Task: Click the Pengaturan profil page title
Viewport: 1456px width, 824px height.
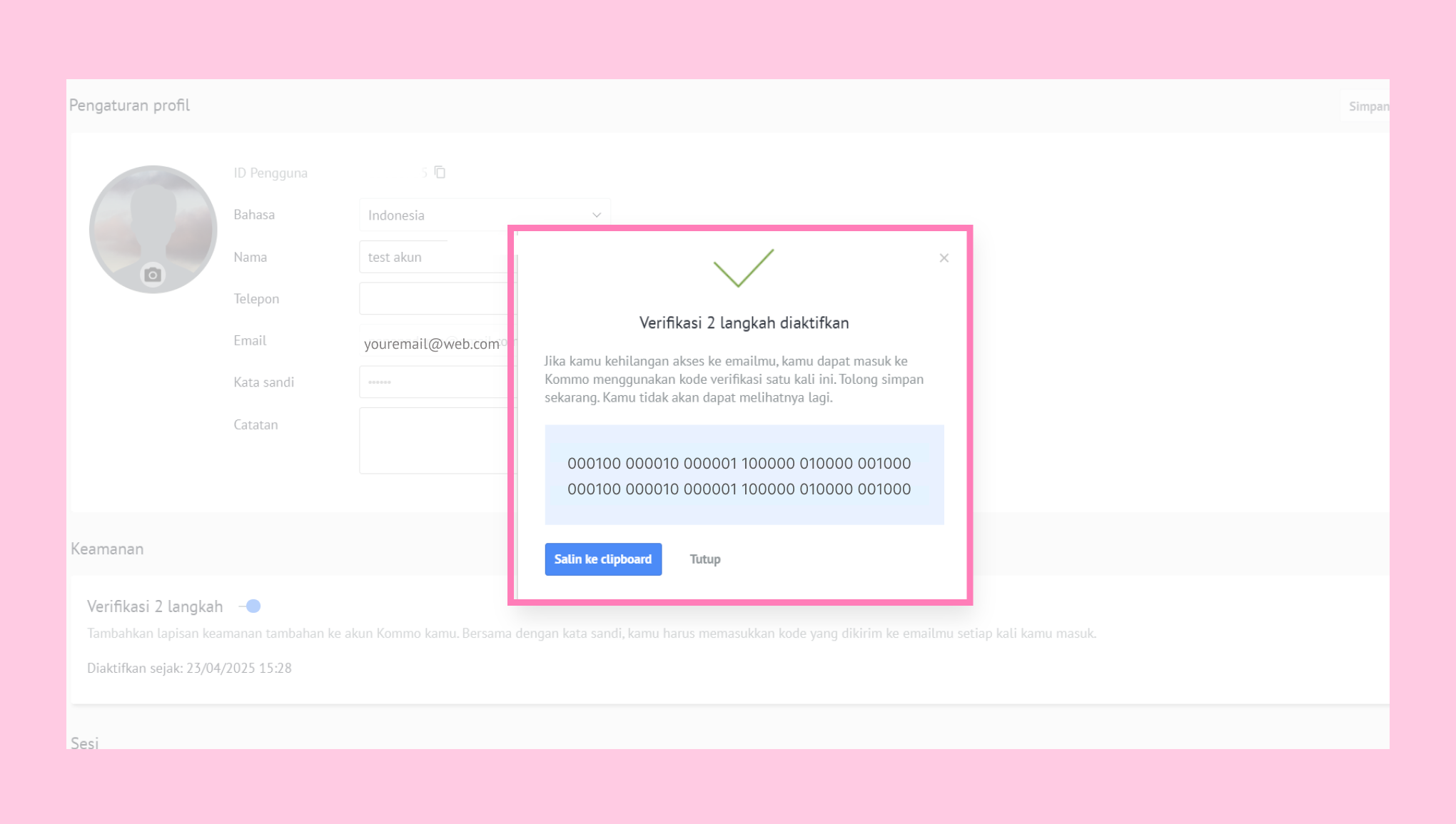Action: [129, 106]
